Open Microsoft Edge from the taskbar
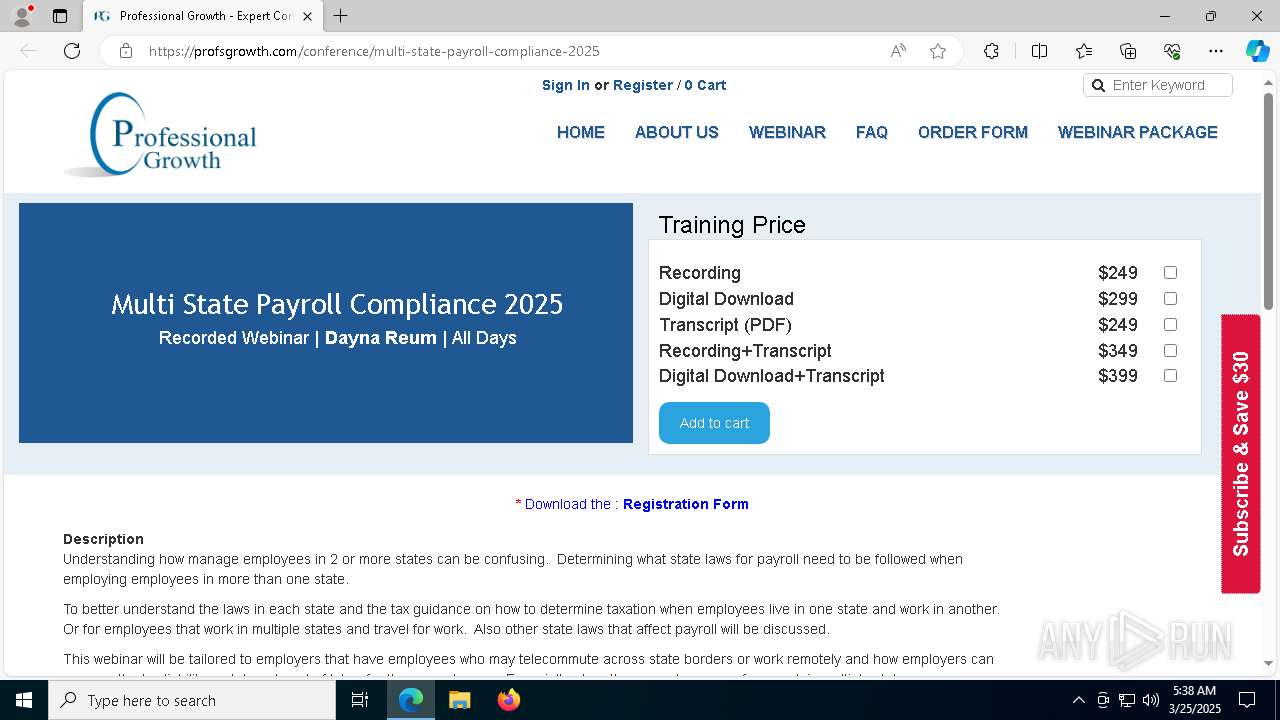The width and height of the screenshot is (1280, 720). pyautogui.click(x=411, y=700)
